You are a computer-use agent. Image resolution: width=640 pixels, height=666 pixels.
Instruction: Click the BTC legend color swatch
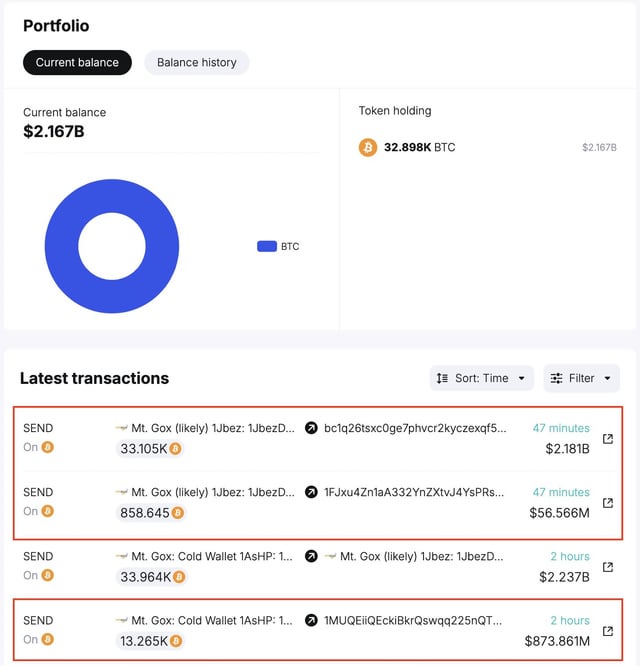[266, 246]
